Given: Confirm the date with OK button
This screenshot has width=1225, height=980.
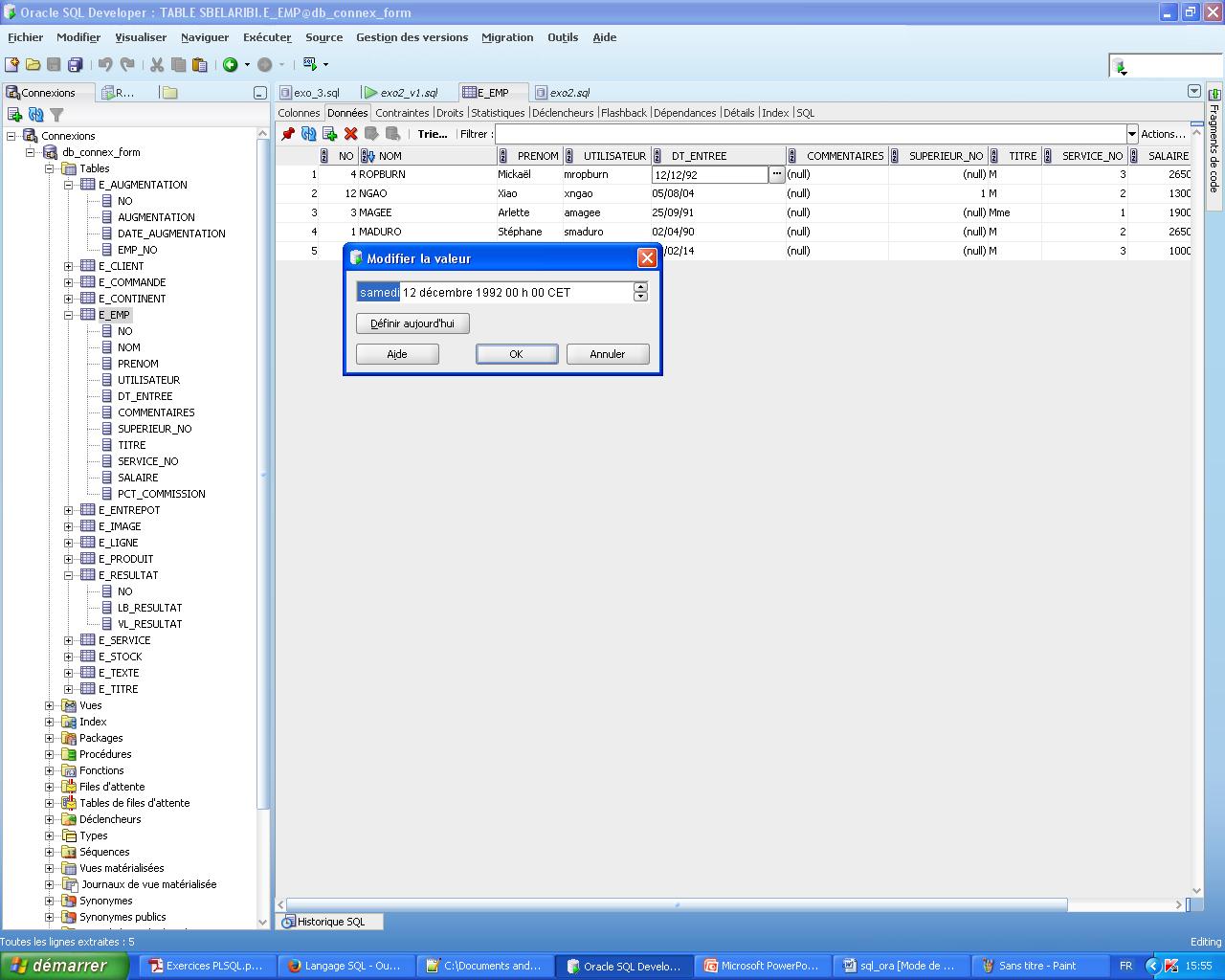Looking at the screenshot, I should [517, 354].
